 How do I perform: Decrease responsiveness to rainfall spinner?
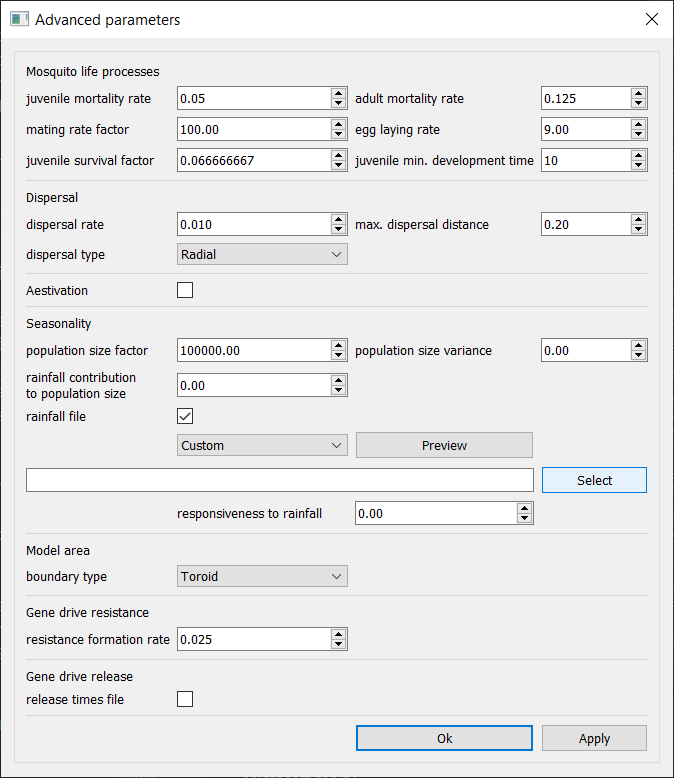point(525,519)
